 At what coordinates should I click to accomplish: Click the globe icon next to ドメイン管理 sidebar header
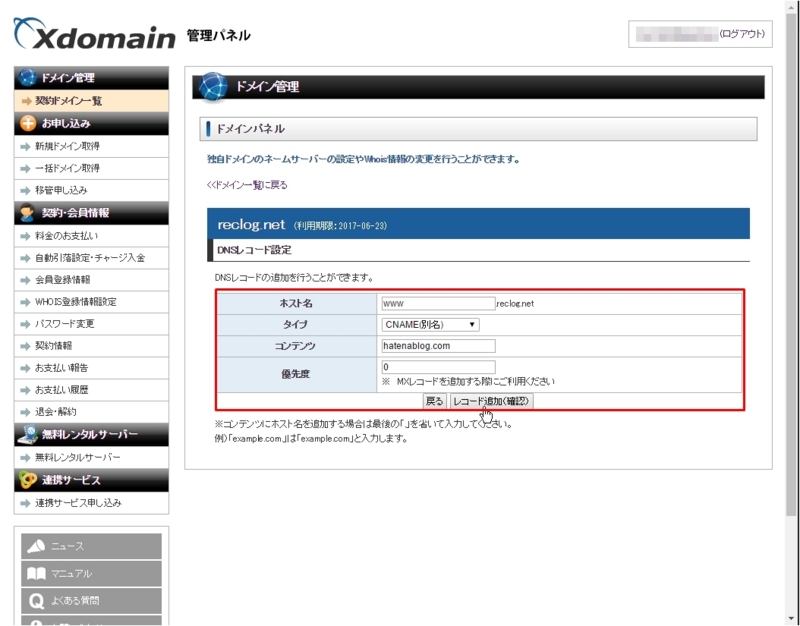(x=27, y=75)
